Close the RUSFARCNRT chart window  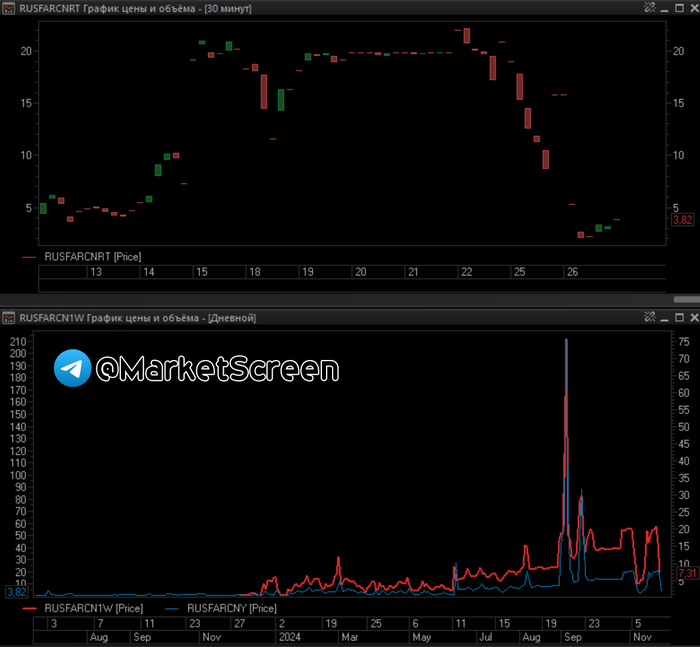(694, 8)
